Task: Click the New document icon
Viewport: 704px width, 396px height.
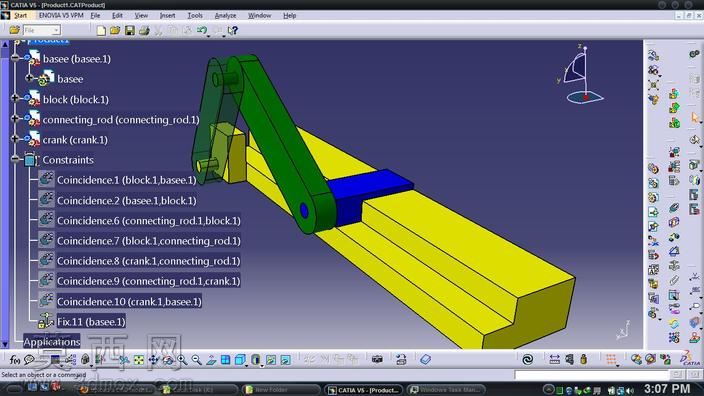Action: point(101,31)
